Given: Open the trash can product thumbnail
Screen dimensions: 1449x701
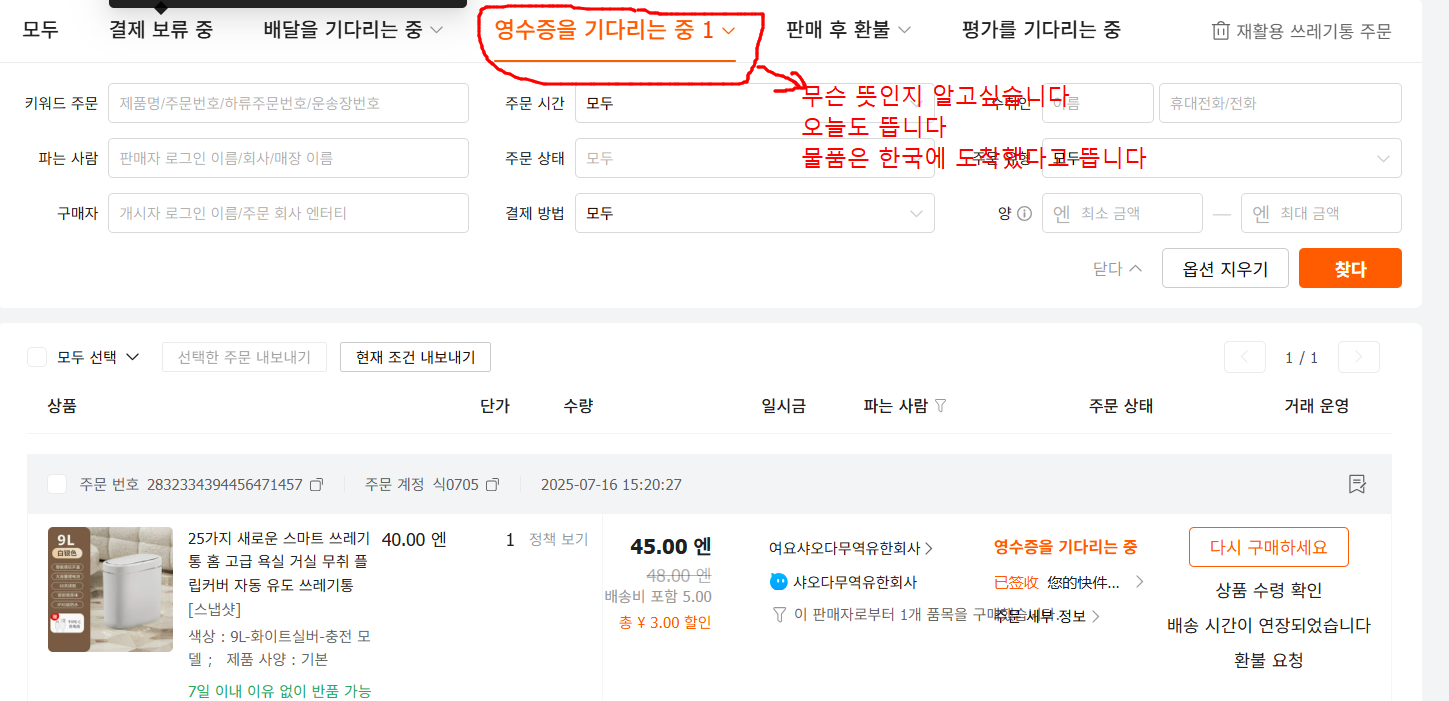Looking at the screenshot, I should [x=110, y=589].
